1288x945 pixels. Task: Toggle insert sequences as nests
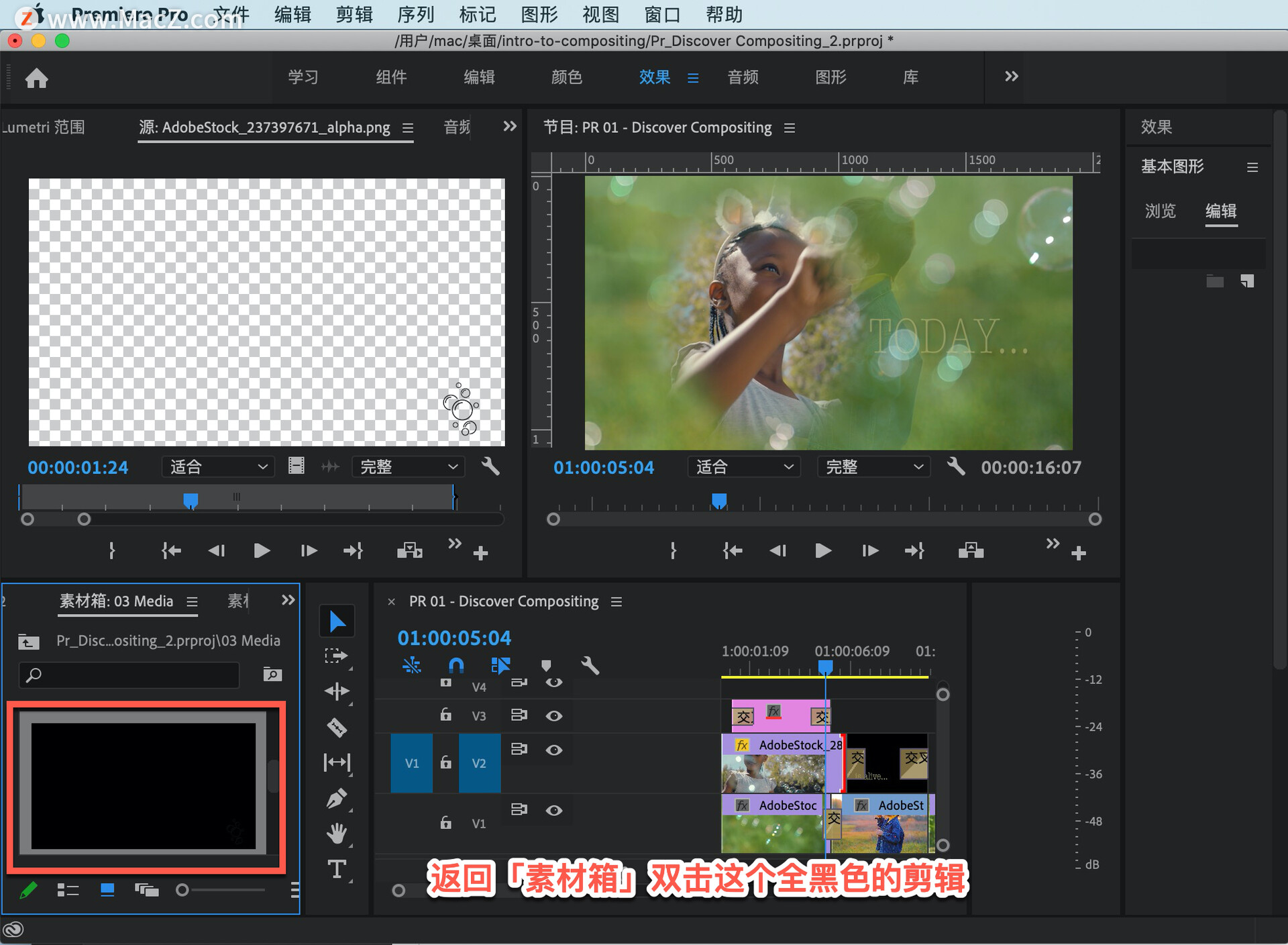coord(411,665)
